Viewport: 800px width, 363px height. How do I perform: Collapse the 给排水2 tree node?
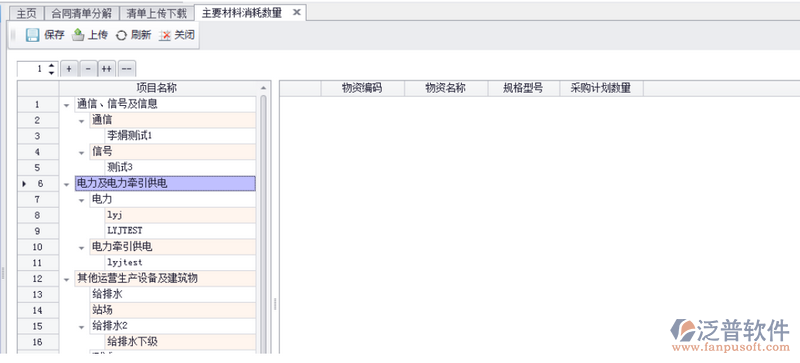point(82,327)
